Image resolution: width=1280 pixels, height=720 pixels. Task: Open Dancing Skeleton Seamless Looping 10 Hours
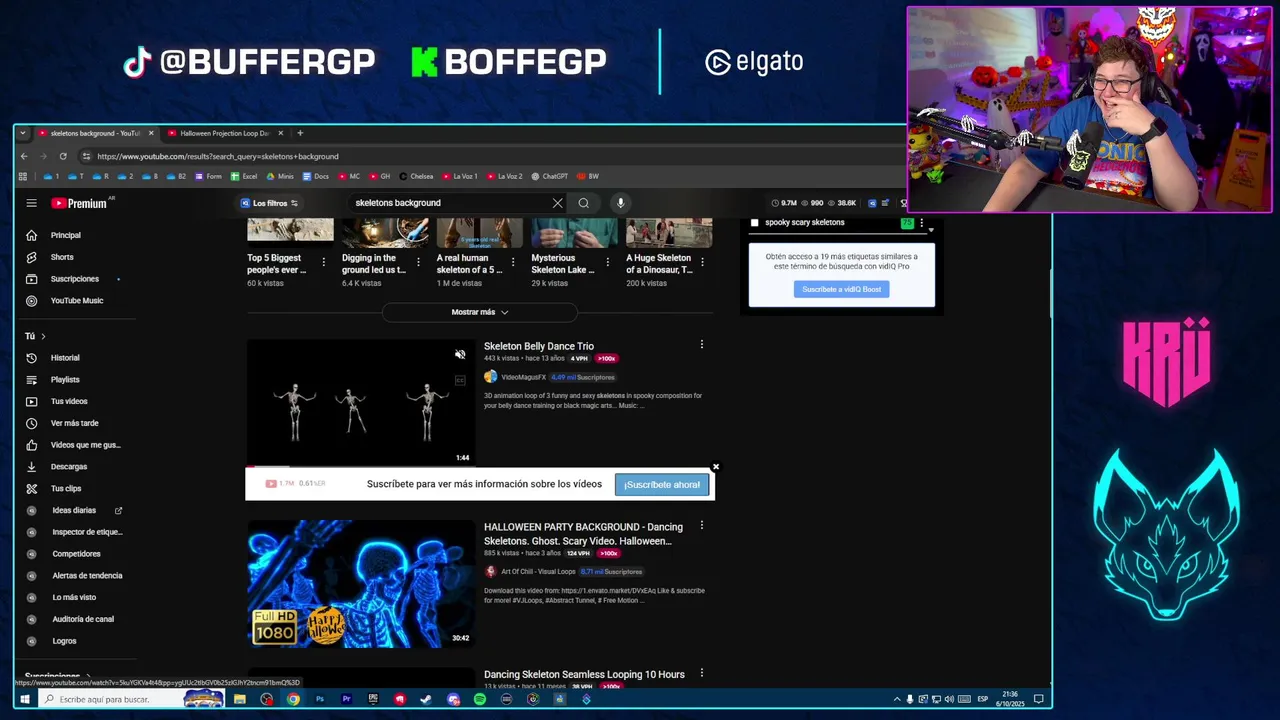tap(584, 674)
